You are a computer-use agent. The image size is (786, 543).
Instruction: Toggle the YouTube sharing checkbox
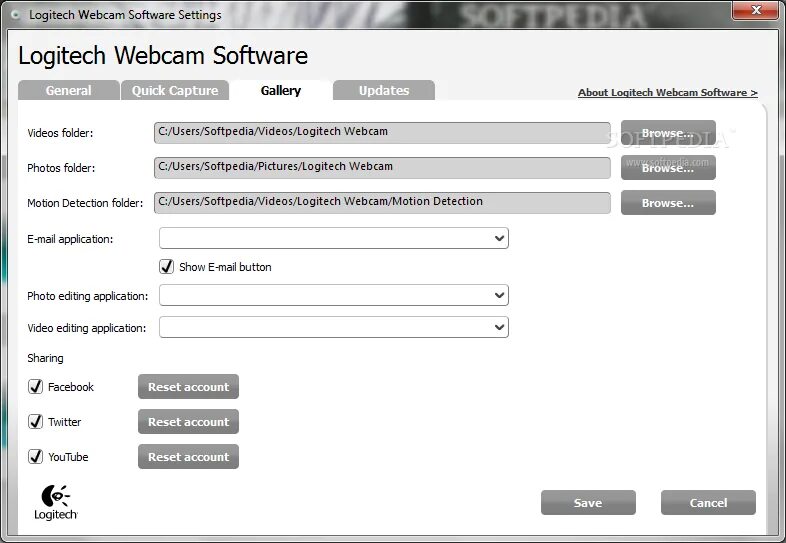click(35, 456)
